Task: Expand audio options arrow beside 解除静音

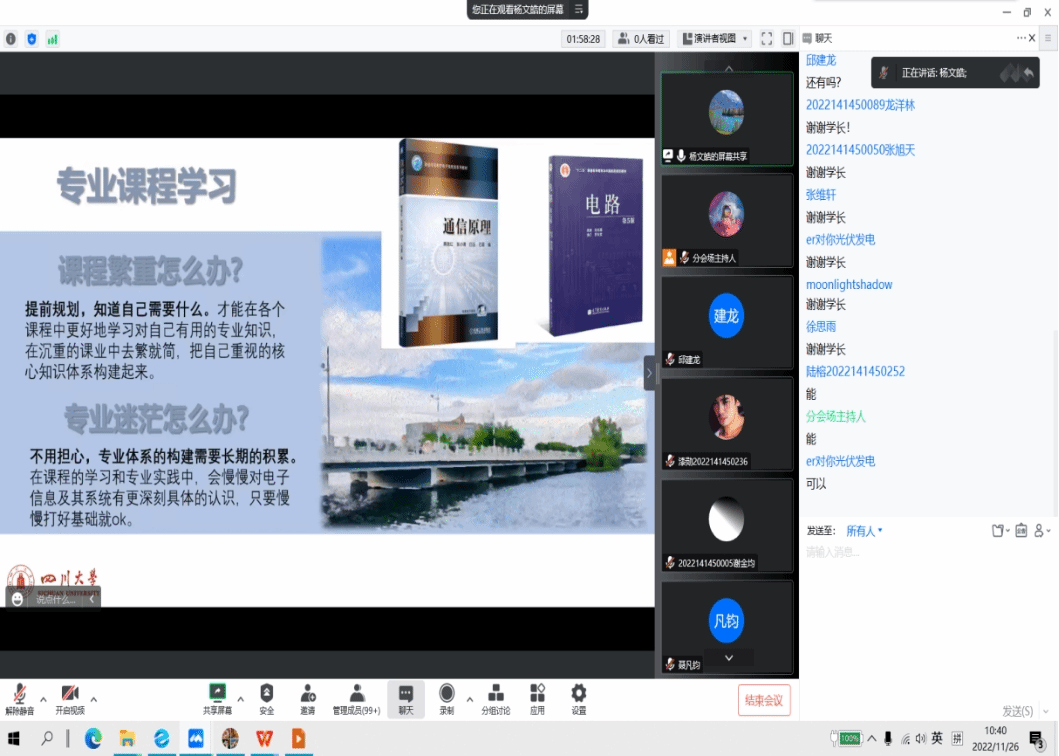Action: click(x=43, y=698)
